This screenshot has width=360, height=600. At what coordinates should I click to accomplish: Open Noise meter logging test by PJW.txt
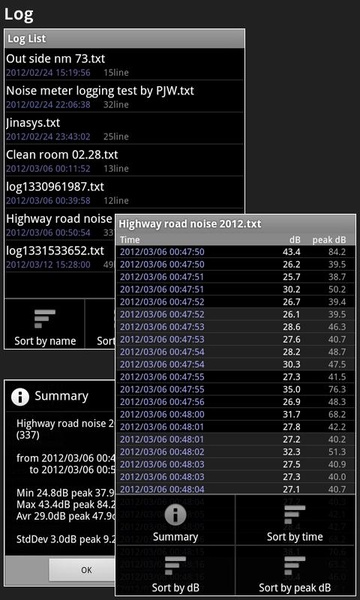(124, 96)
